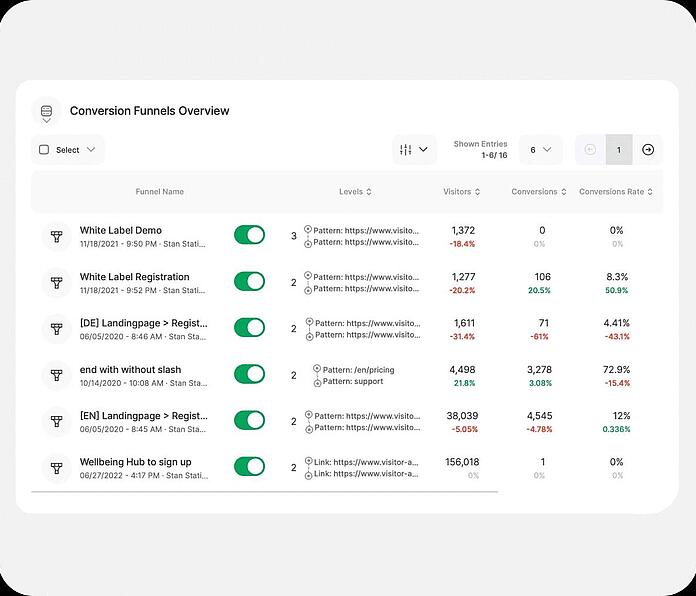Open the [DE] Landingpage > Regist... funnel
The image size is (696, 596).
[x=143, y=323]
